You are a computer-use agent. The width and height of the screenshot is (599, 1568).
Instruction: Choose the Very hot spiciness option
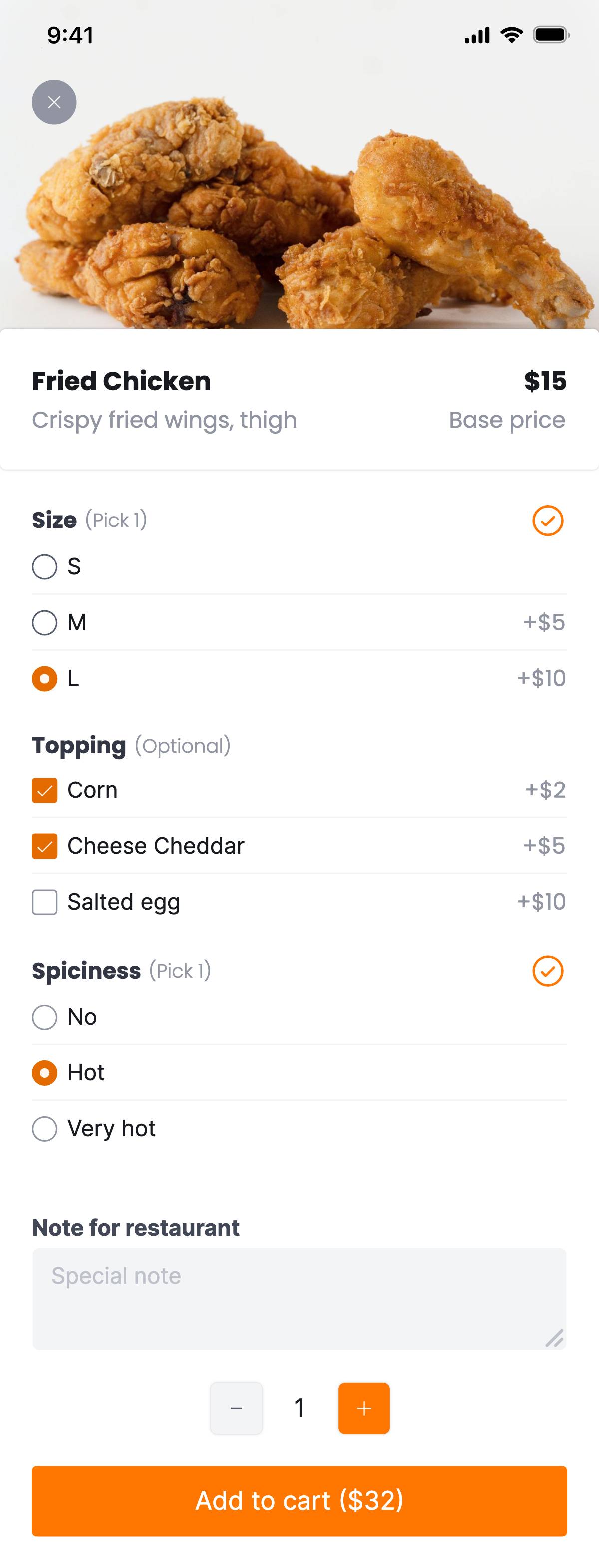pyautogui.click(x=44, y=1129)
